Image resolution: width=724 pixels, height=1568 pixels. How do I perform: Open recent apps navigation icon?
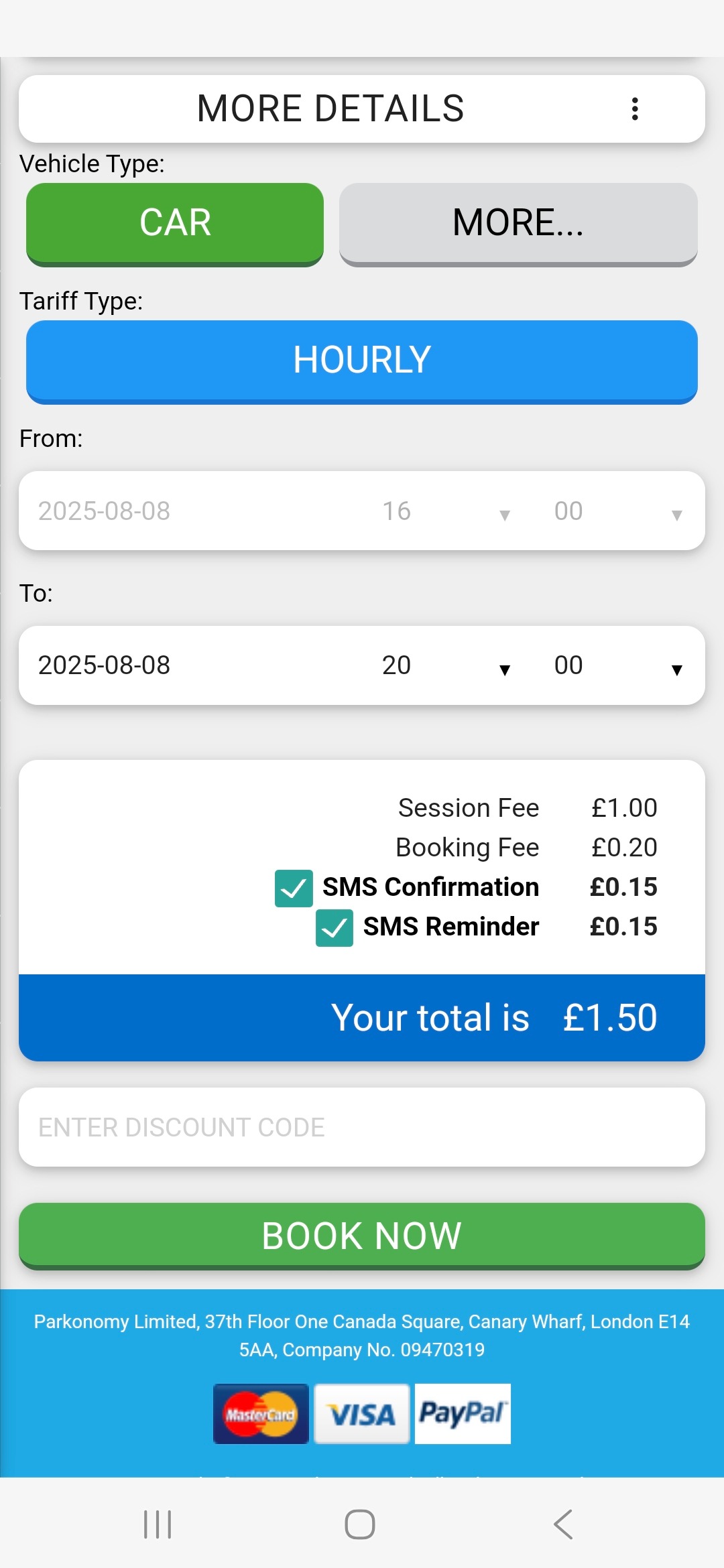(158, 1524)
